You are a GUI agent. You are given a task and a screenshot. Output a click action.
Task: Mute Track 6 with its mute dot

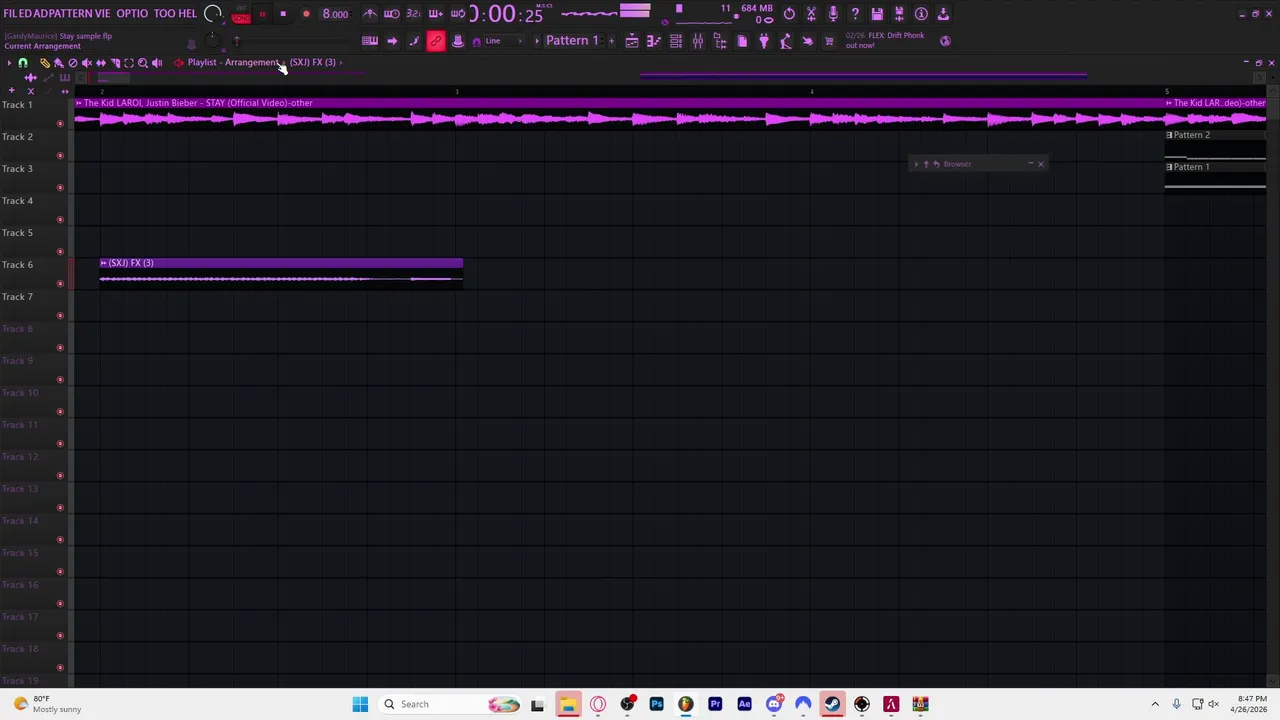(60, 283)
